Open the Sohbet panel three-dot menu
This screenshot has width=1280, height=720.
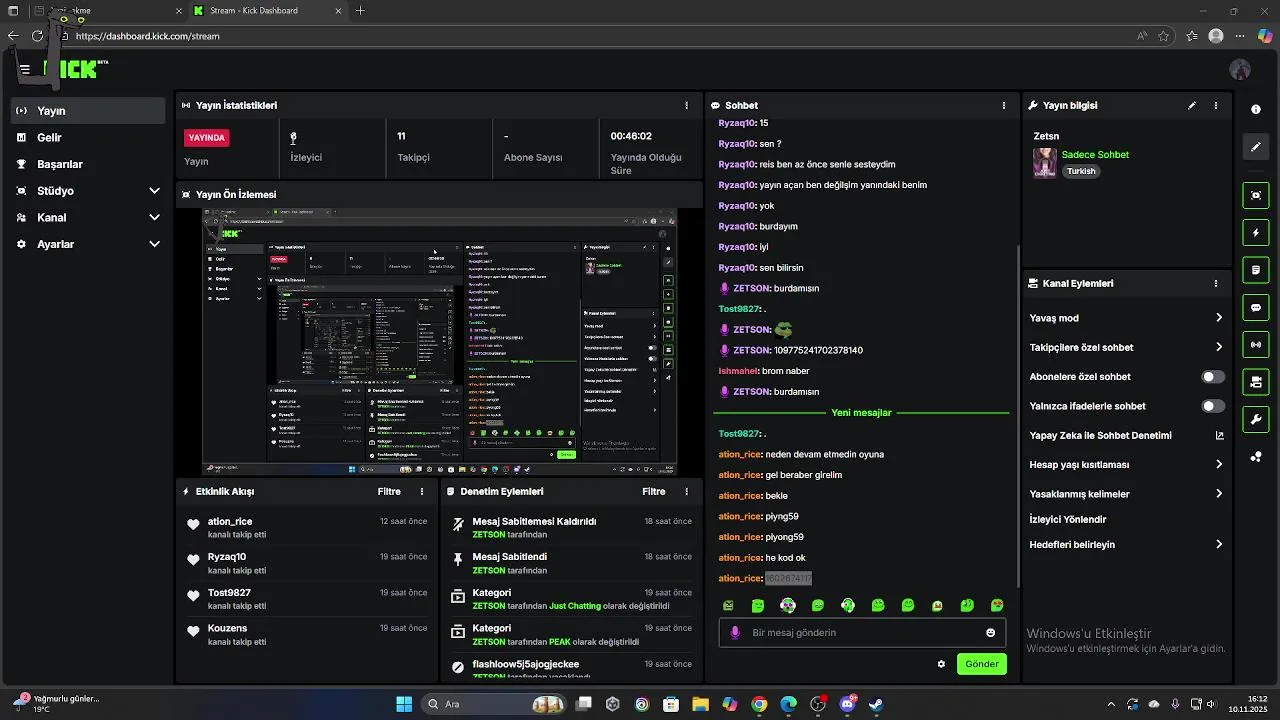pos(1004,105)
